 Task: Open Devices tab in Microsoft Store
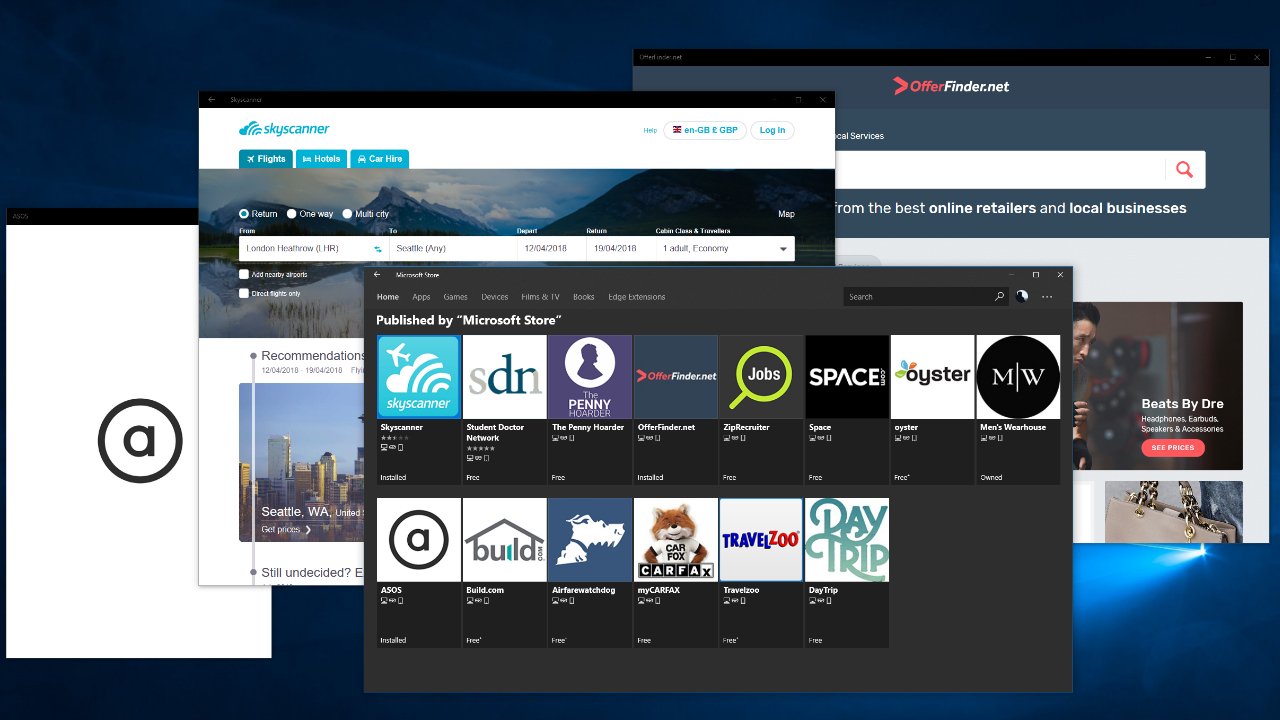coord(494,297)
